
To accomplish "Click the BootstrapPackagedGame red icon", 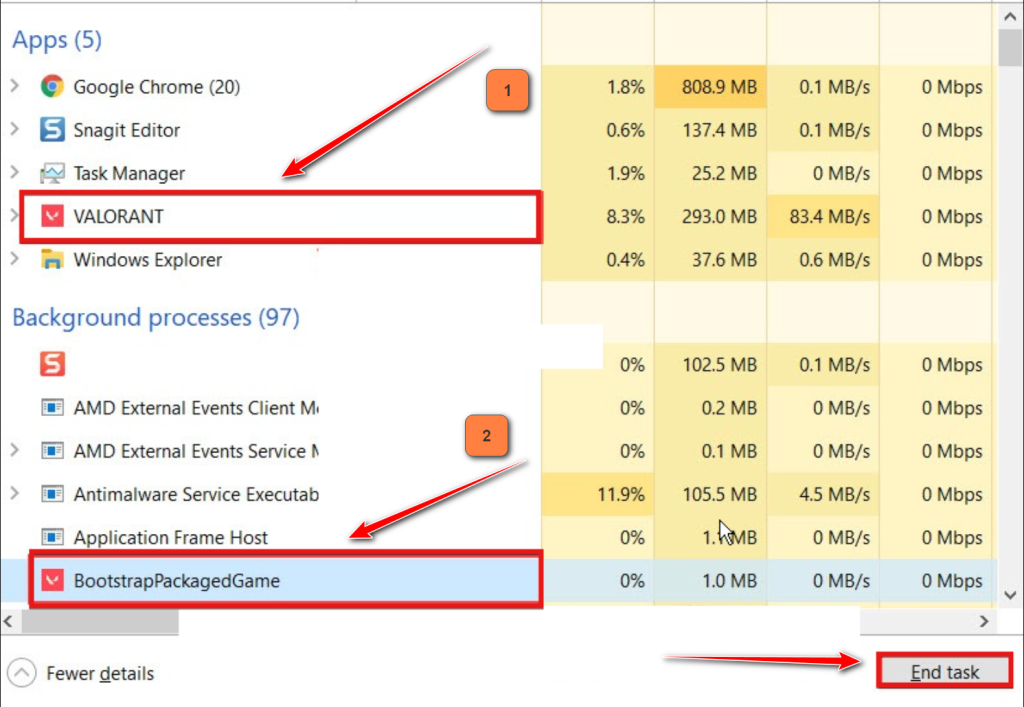I will click(x=52, y=580).
